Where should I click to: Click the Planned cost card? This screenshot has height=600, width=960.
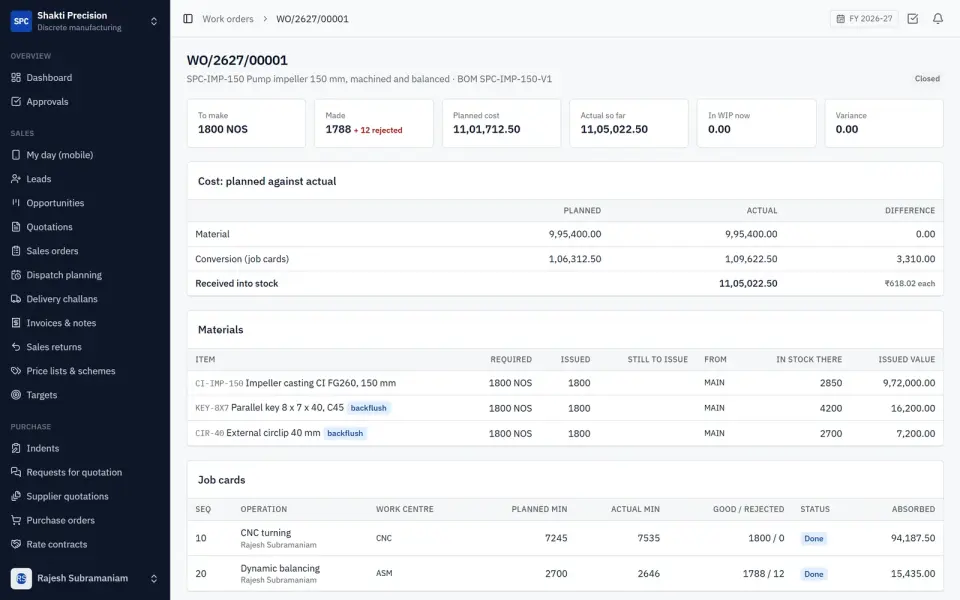[x=501, y=123]
